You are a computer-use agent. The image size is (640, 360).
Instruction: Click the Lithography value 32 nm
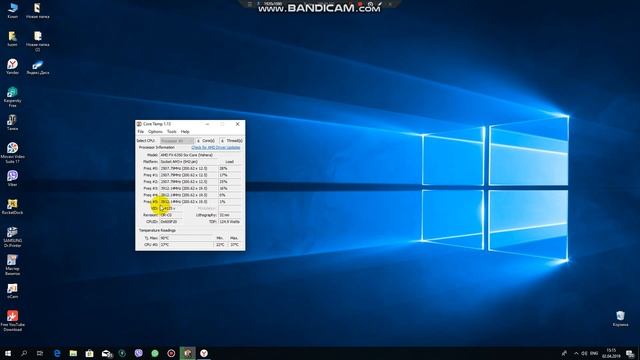[x=230, y=215]
